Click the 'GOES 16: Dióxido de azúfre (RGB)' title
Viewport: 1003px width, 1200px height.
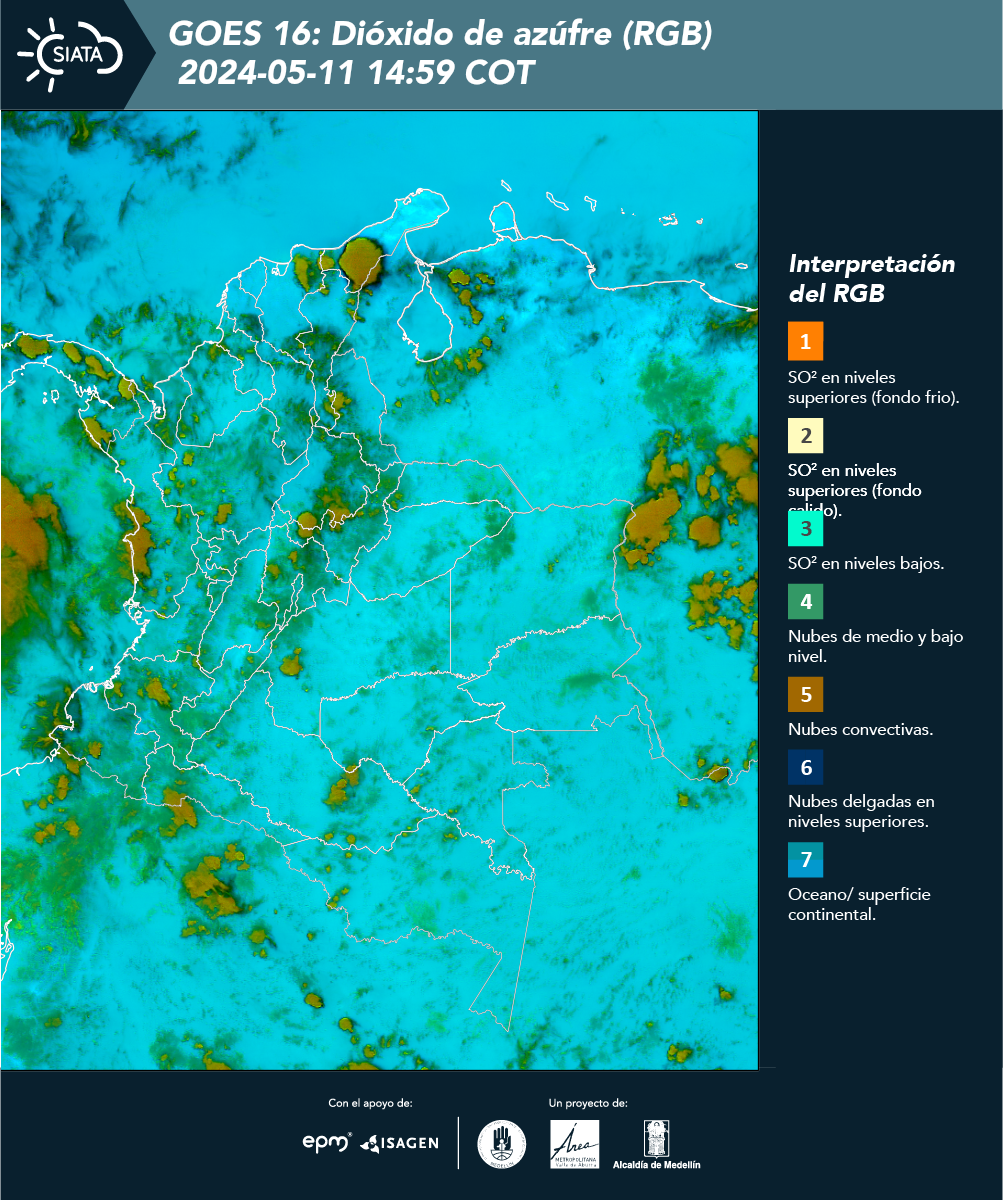point(440,34)
